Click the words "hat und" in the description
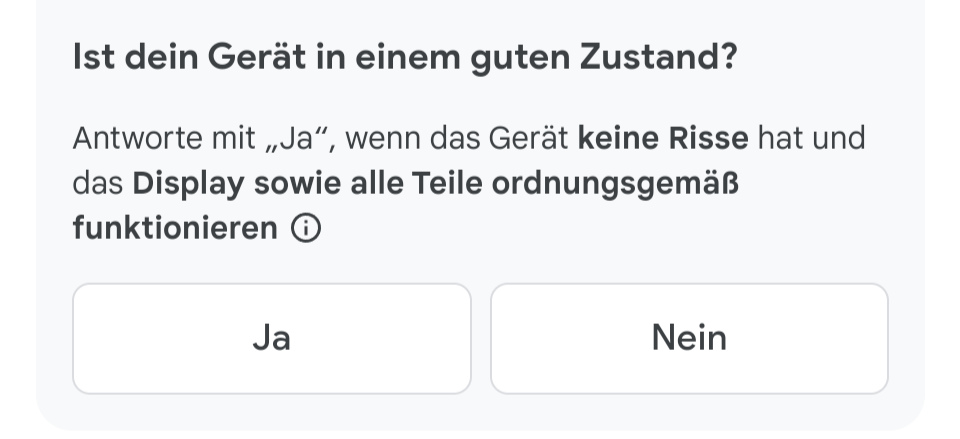Screen dimensions: 960x439 click(811, 138)
